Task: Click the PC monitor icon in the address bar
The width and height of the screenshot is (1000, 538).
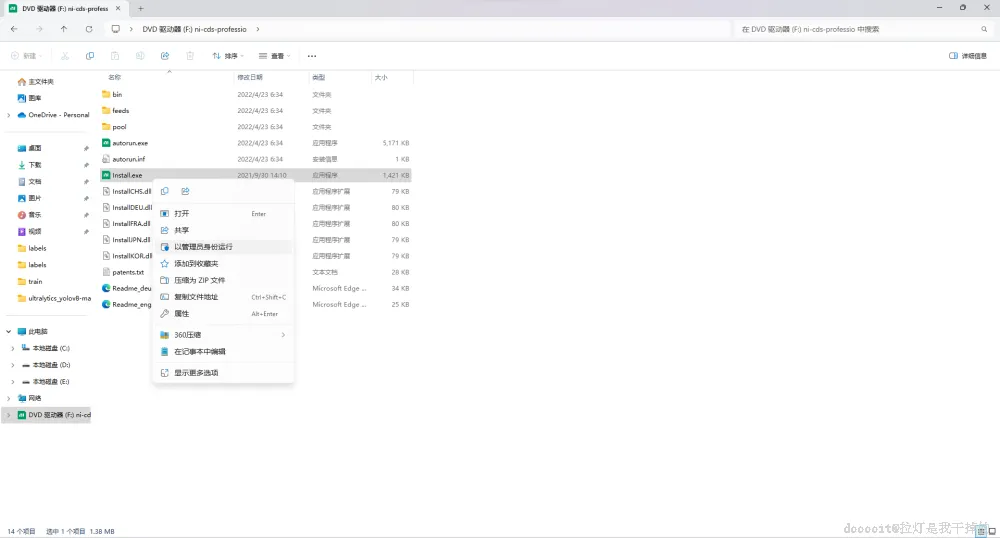Action: pyautogui.click(x=115, y=29)
